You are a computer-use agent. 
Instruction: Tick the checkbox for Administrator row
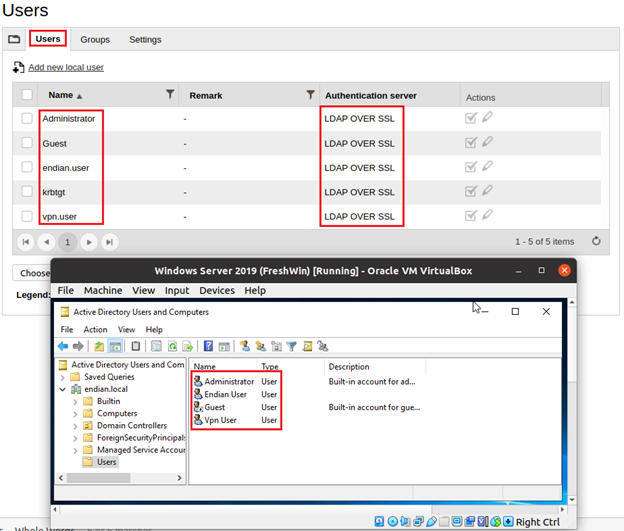pyautogui.click(x=27, y=118)
